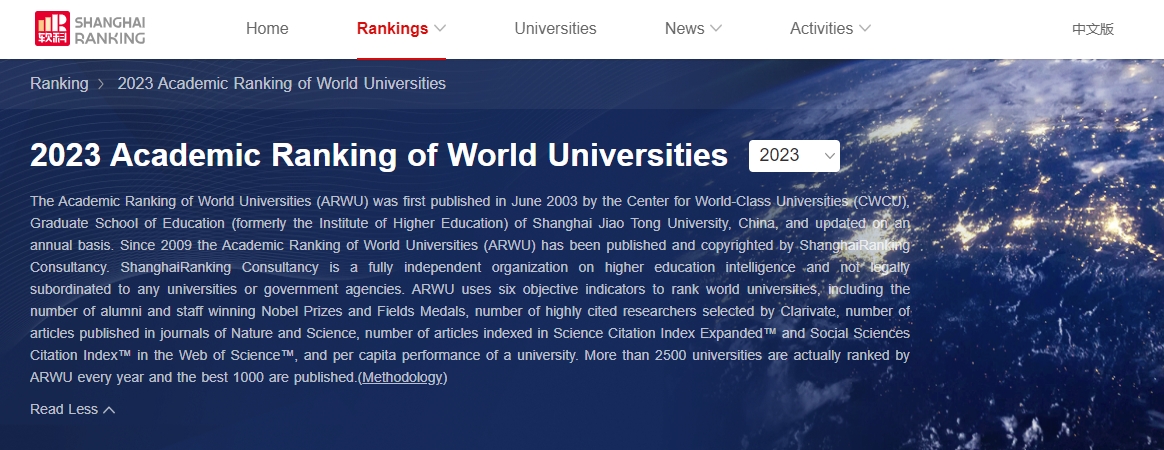Viewport: 1164px width, 450px height.
Task: Switch to the Chinese version 中文版
Action: [x=1093, y=29]
